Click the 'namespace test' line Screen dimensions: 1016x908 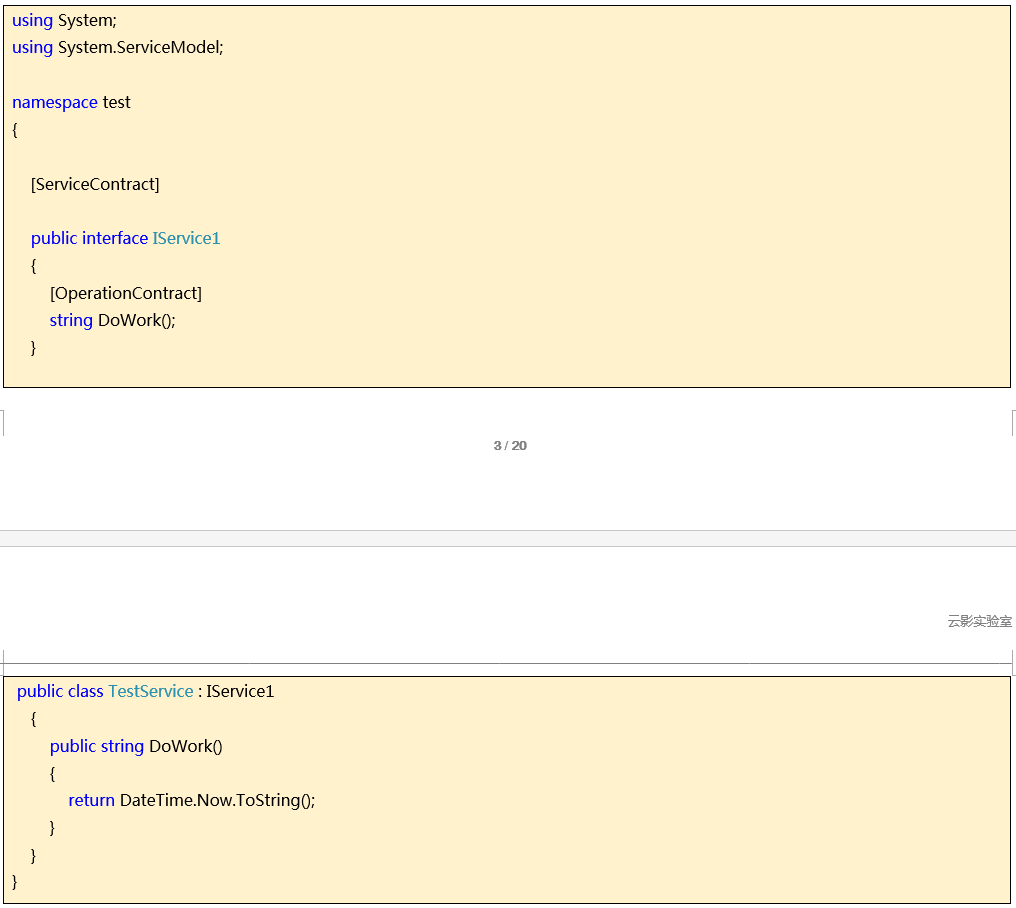[71, 102]
